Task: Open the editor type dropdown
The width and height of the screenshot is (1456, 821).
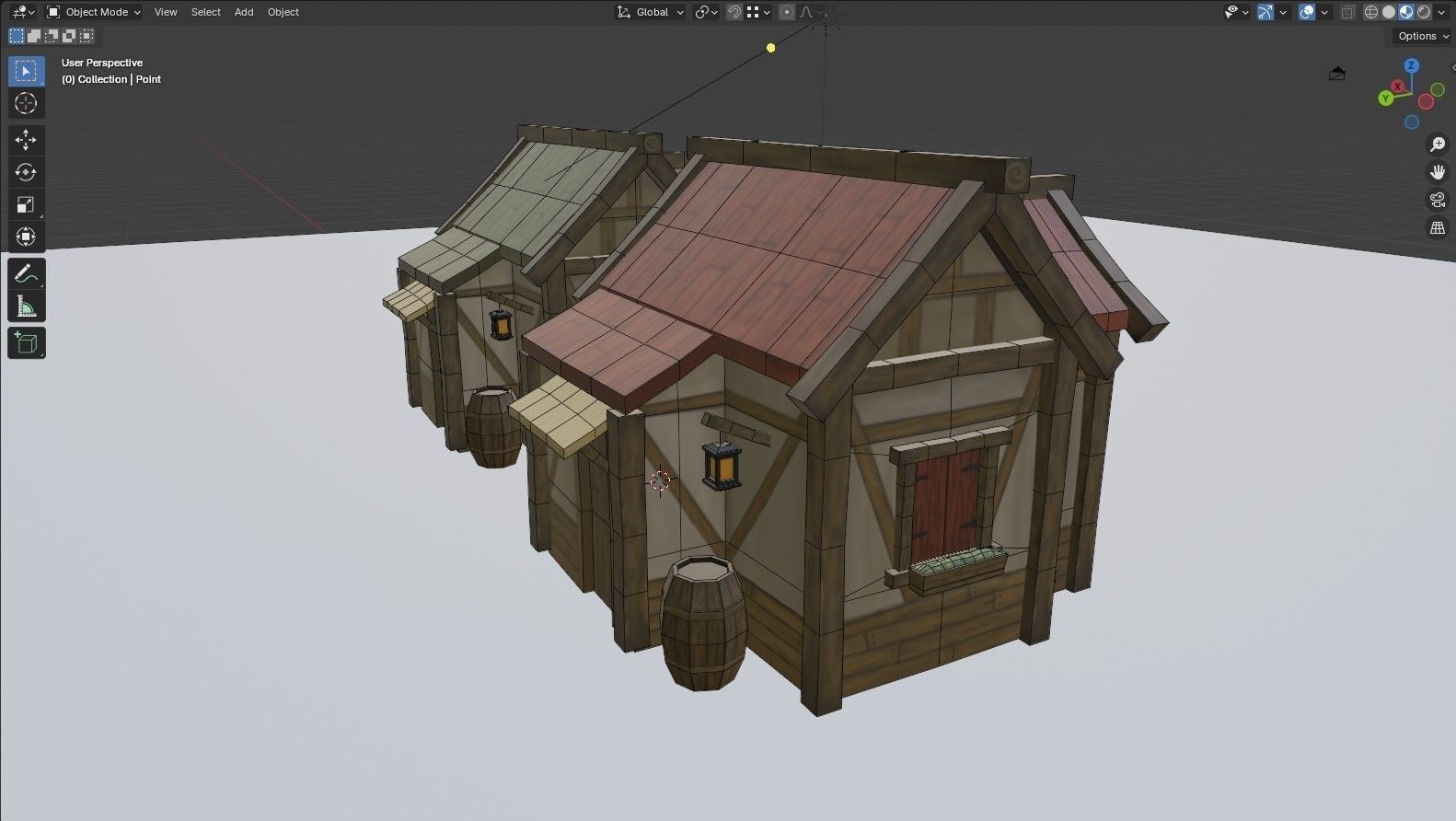Action: click(23, 12)
